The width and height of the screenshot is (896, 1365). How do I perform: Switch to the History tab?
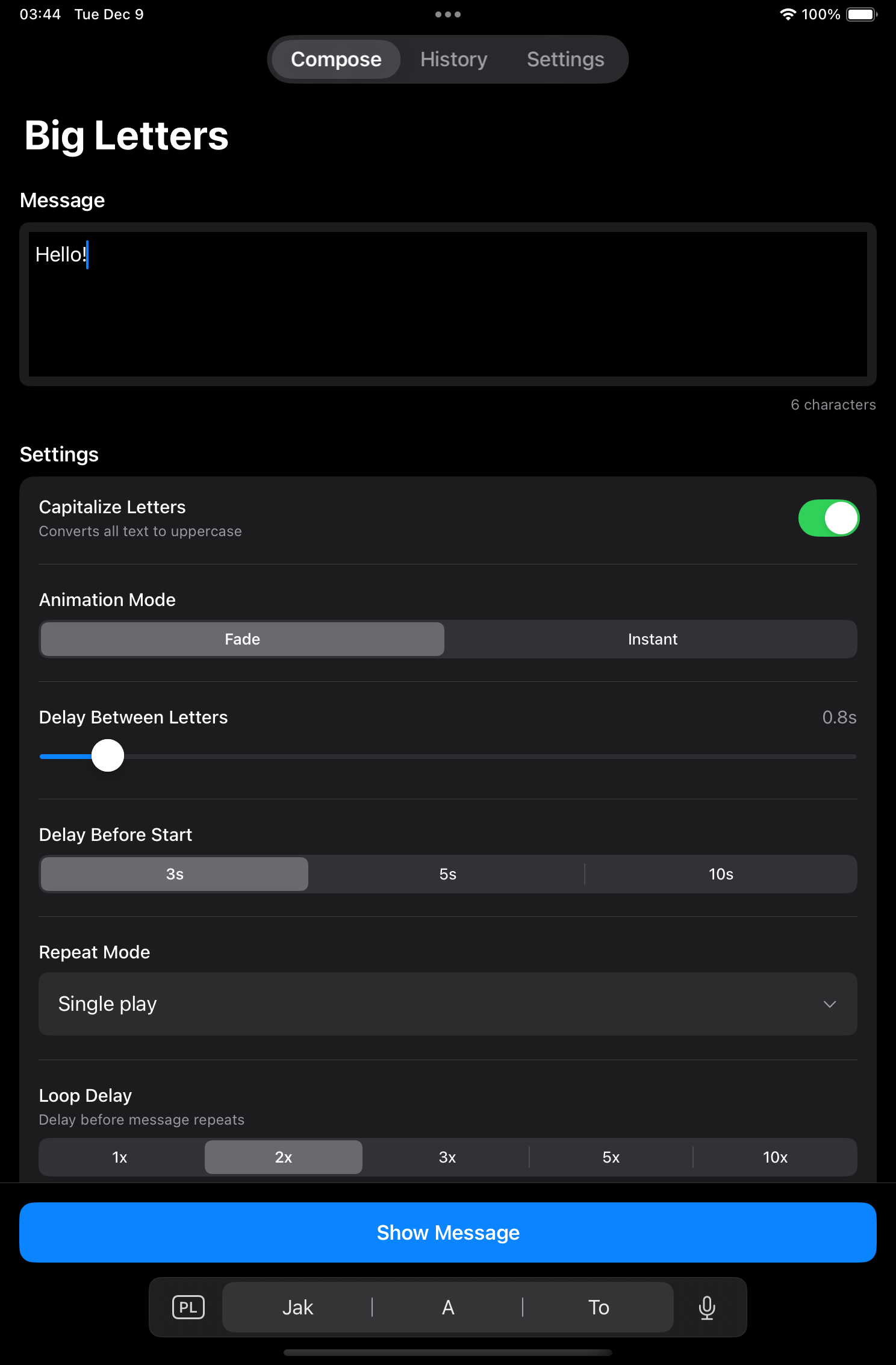point(453,60)
